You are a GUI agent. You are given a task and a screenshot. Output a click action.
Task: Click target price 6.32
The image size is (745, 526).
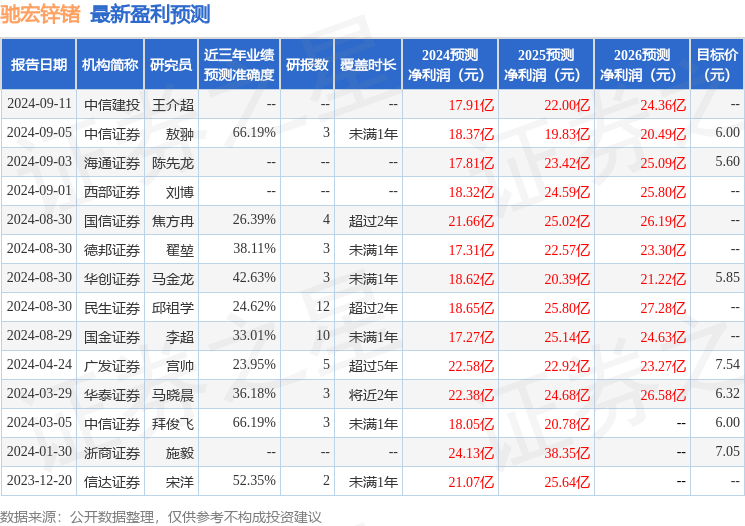(x=727, y=393)
